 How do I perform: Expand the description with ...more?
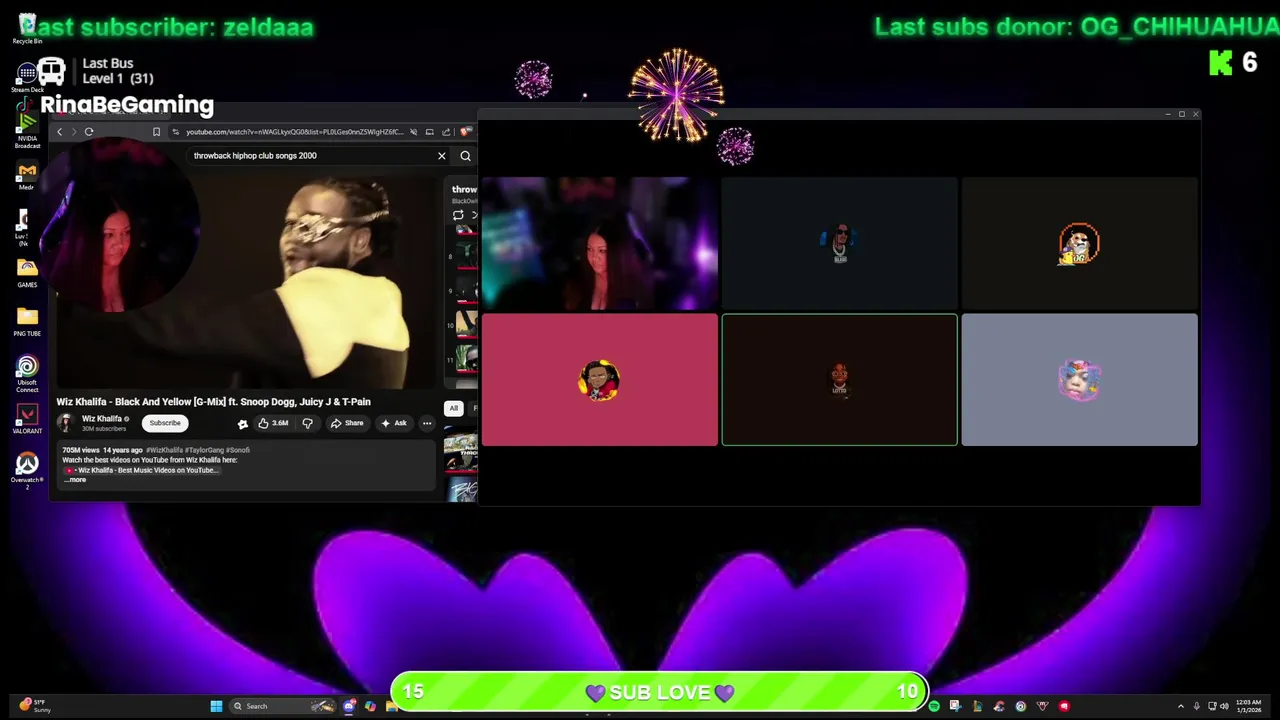76,480
